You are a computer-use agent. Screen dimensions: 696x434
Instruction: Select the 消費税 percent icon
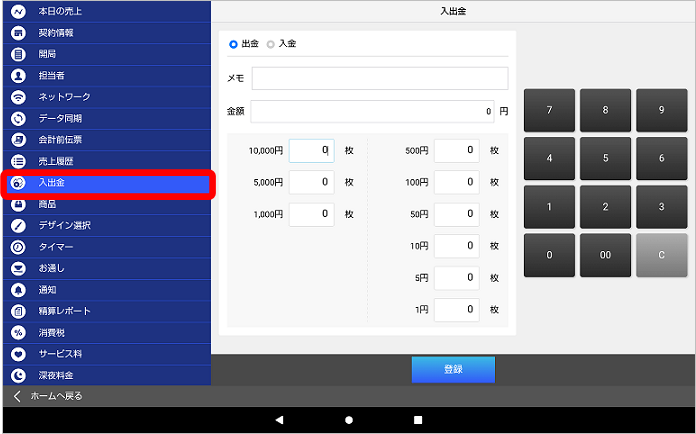click(x=18, y=332)
